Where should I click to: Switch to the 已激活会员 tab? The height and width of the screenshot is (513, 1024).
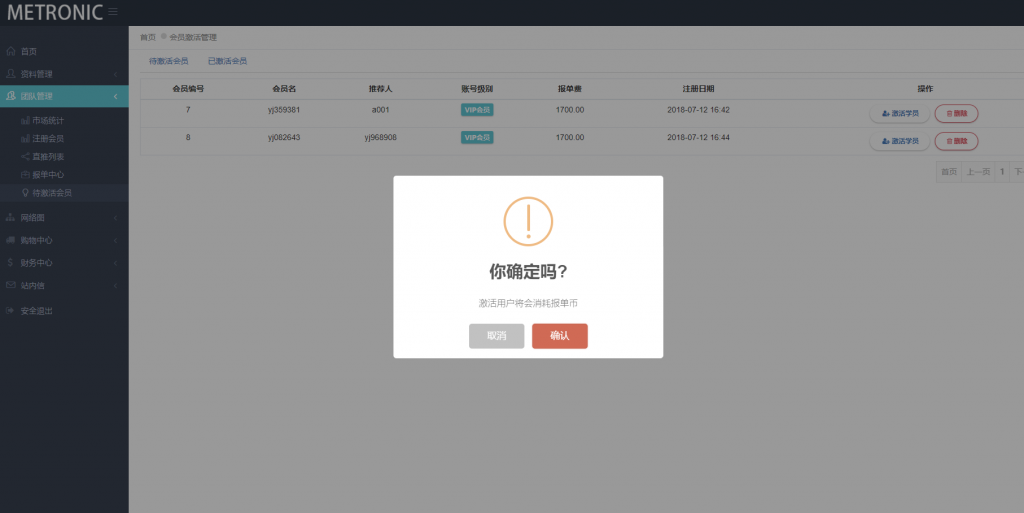[227, 61]
